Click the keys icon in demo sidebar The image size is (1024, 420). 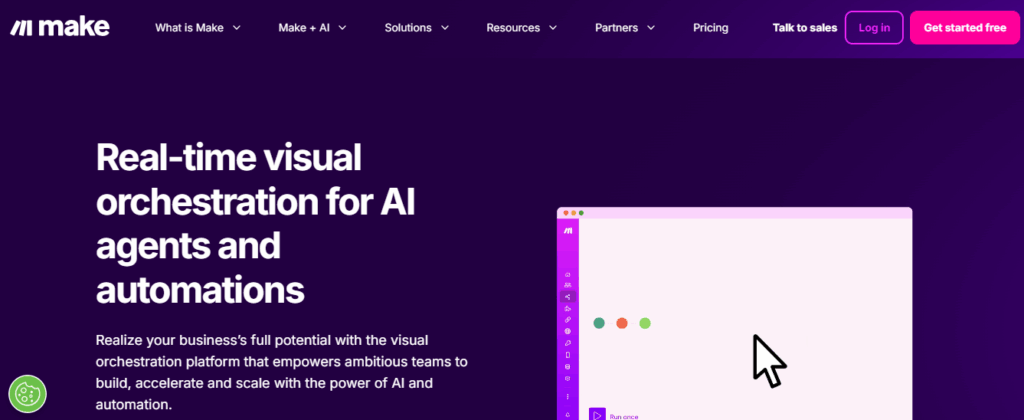tap(568, 343)
